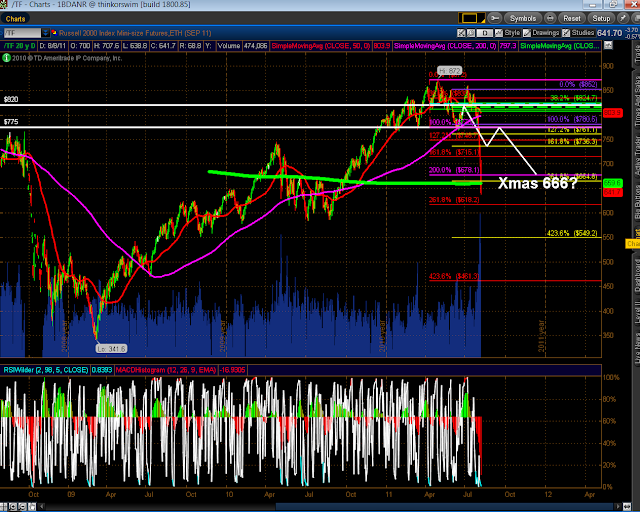The width and height of the screenshot is (640, 512).
Task: Click the Hi: 872 price bubble
Action: pyautogui.click(x=450, y=71)
